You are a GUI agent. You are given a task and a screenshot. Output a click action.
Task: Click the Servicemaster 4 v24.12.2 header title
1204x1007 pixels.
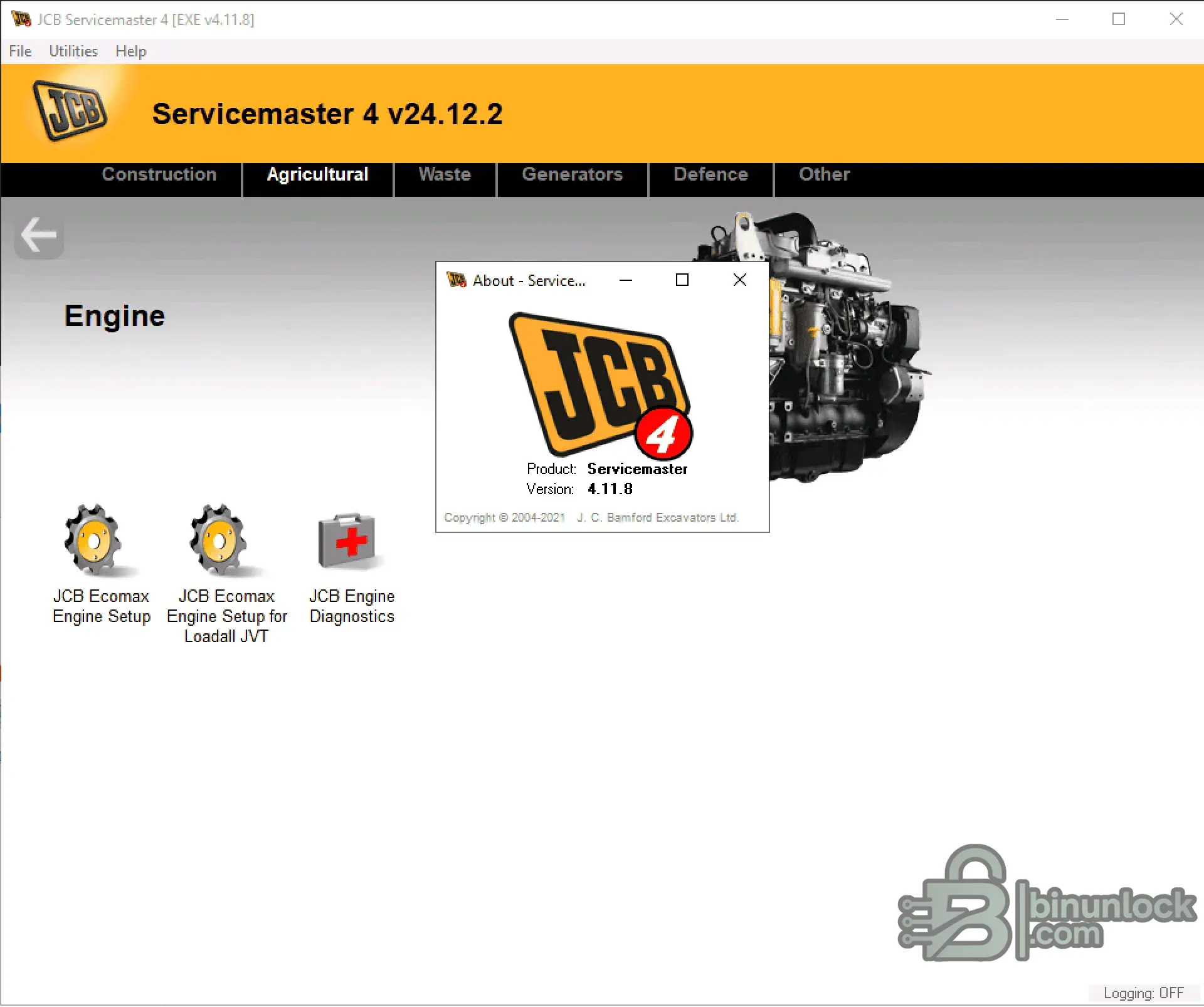[x=327, y=114]
